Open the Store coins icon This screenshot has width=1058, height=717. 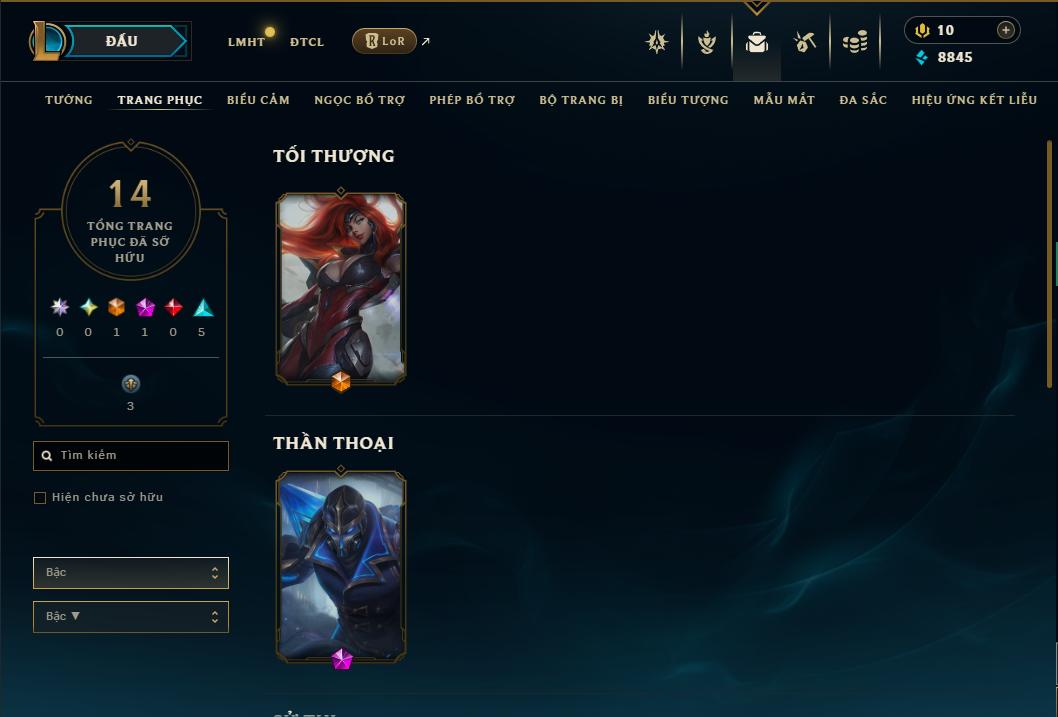click(855, 42)
